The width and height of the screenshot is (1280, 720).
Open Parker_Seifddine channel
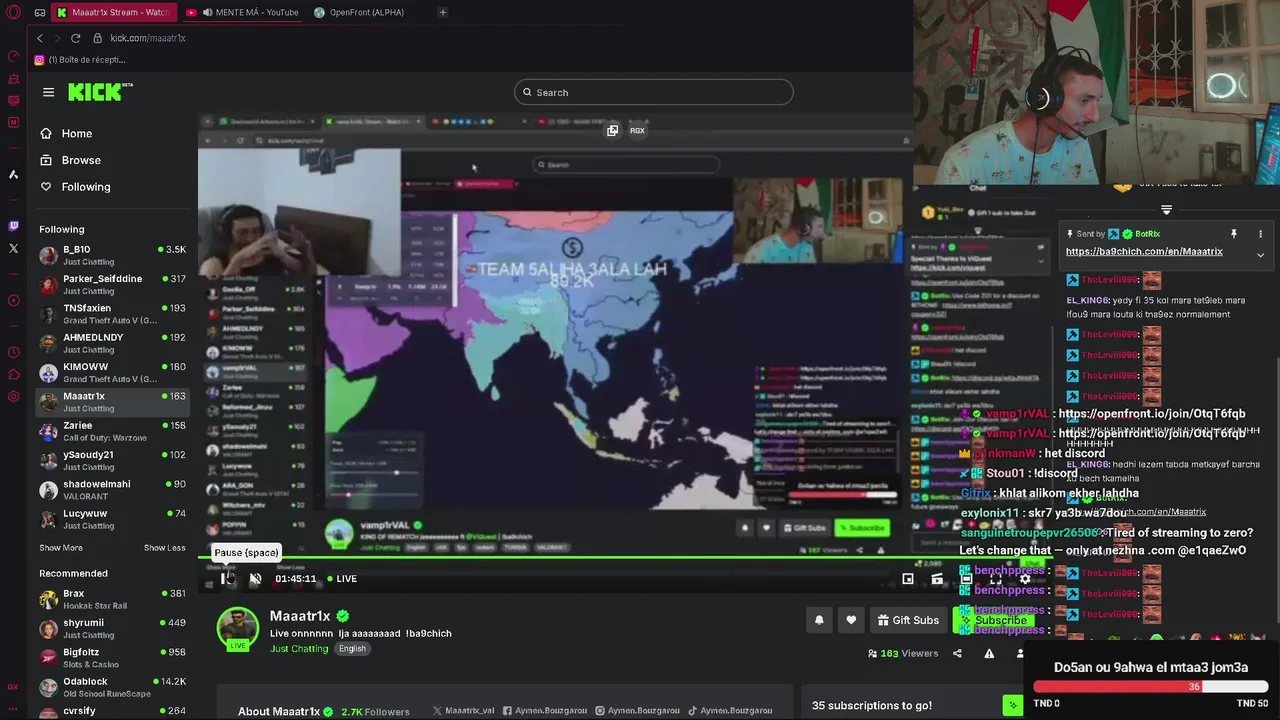tap(112, 284)
